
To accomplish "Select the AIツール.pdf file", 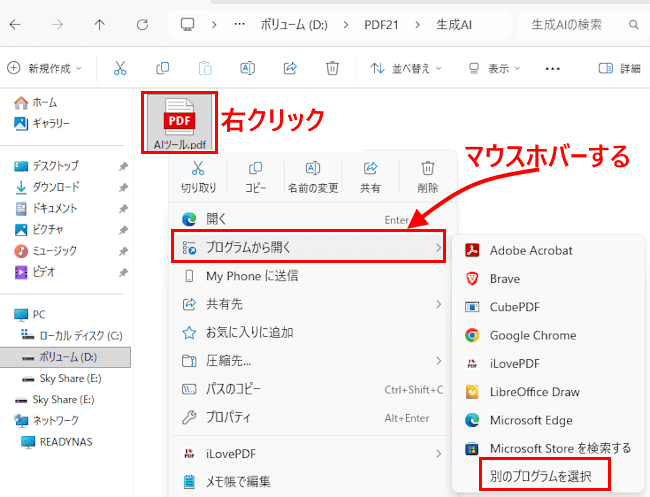I will coord(179,123).
